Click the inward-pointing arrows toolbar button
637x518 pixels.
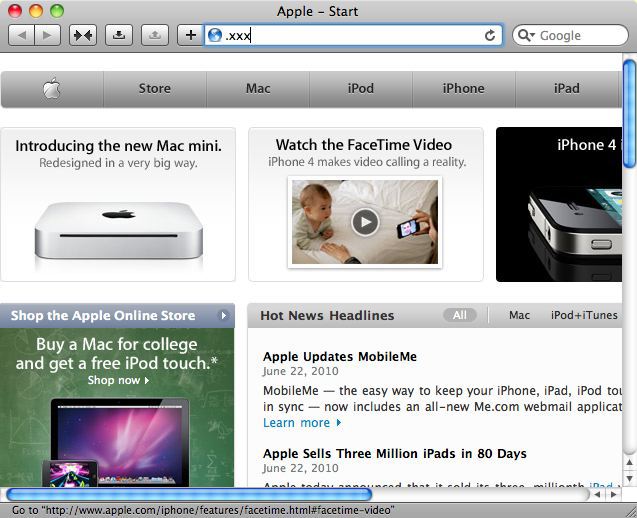click(83, 35)
